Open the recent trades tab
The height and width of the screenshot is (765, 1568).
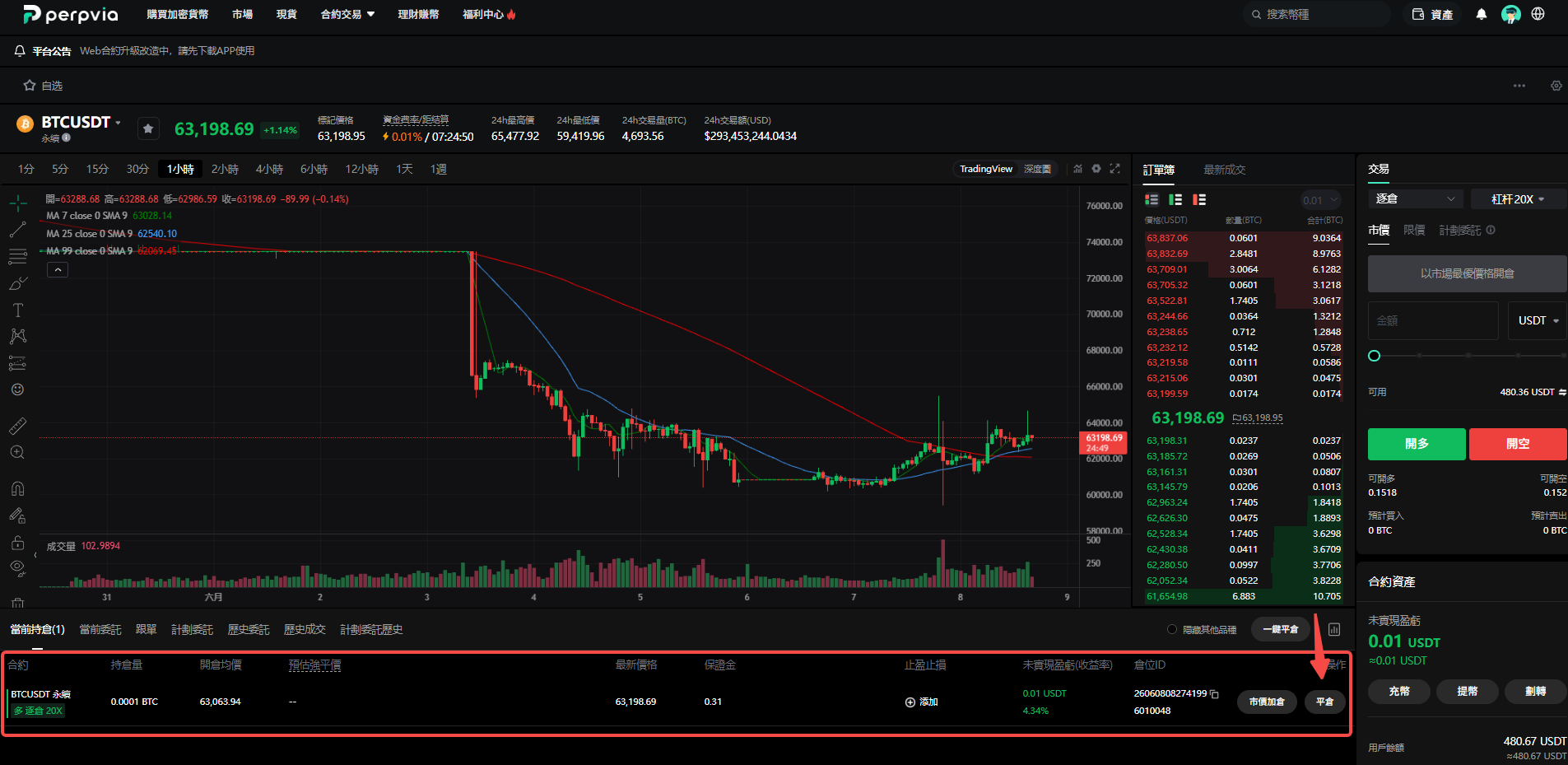coord(1224,170)
